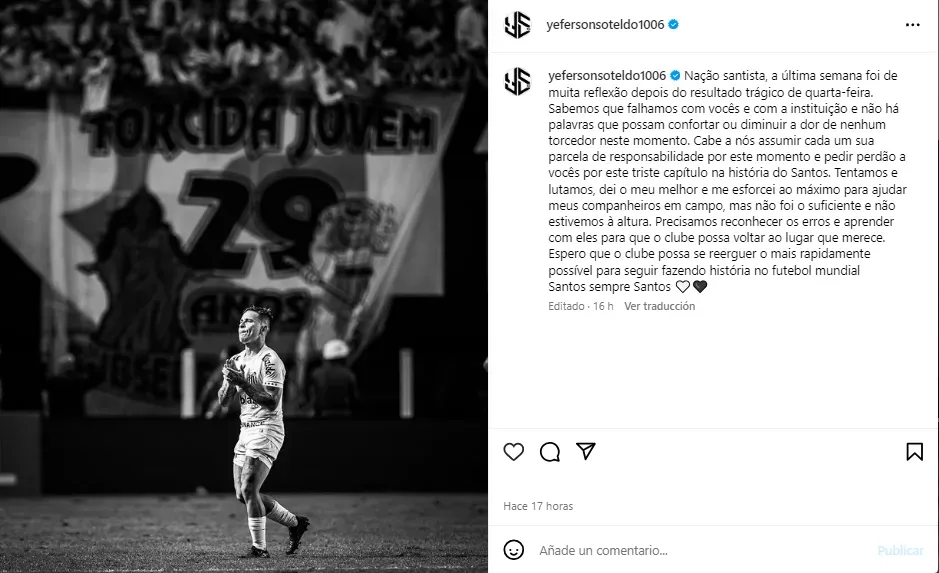Viewport: 939px width, 573px height.
Task: Click the black and white player photo
Action: (x=244, y=286)
